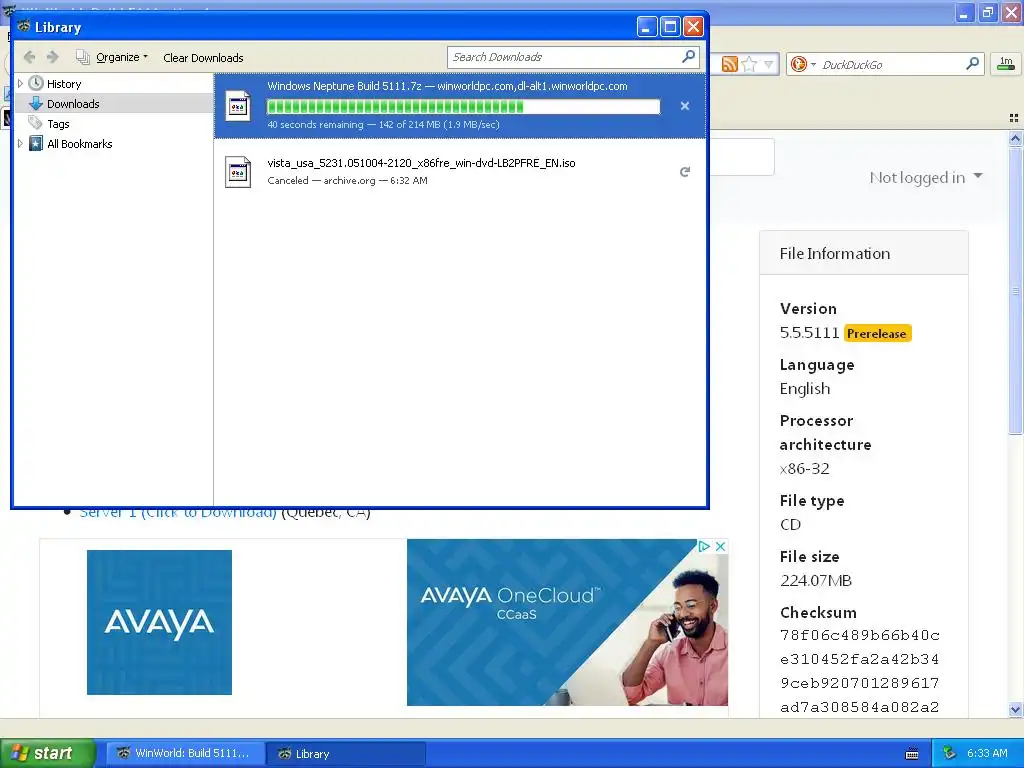The height and width of the screenshot is (768, 1024).
Task: Click Windows Neptune Build 5111.7z file icon
Action: pos(238,106)
